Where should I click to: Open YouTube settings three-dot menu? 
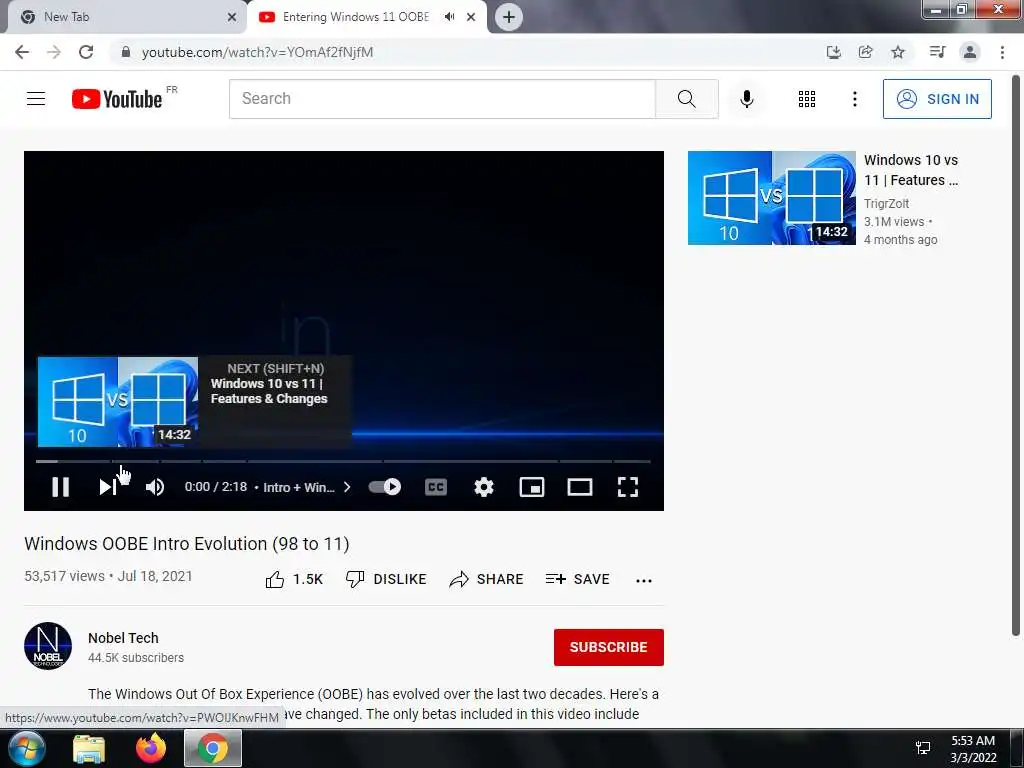854,99
